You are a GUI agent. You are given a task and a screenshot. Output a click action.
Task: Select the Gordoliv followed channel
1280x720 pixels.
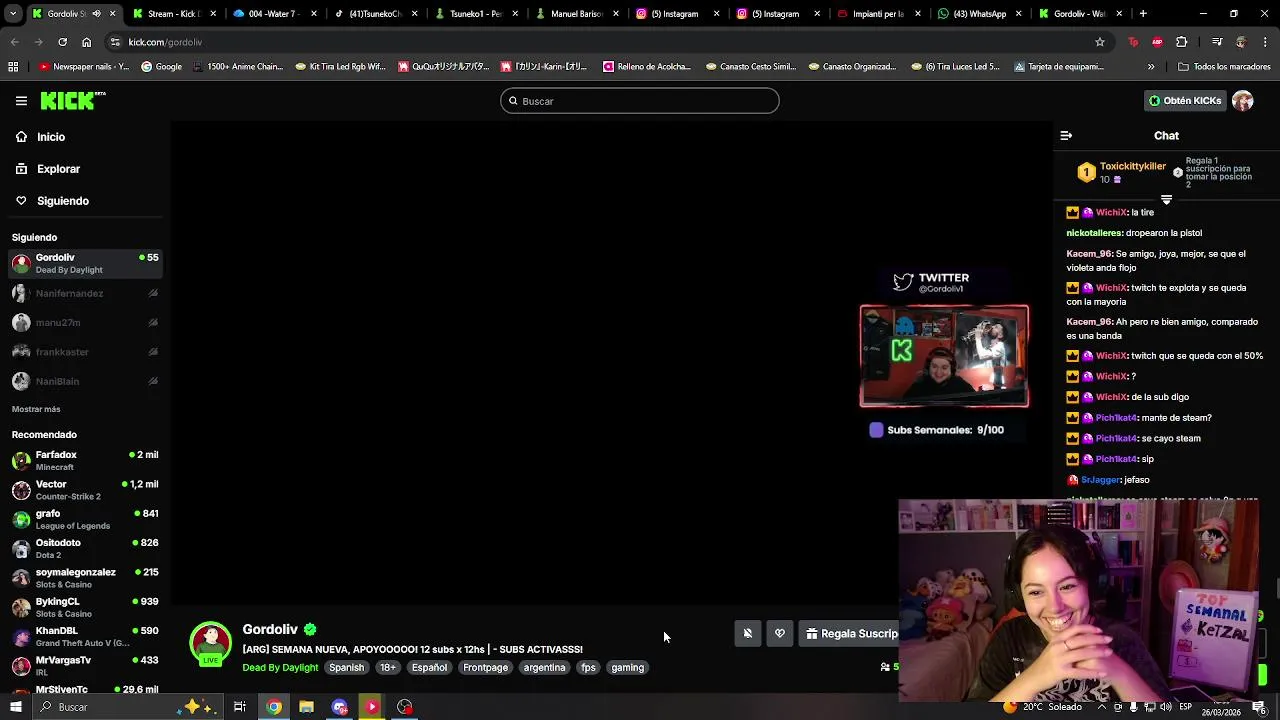pyautogui.click(x=85, y=263)
